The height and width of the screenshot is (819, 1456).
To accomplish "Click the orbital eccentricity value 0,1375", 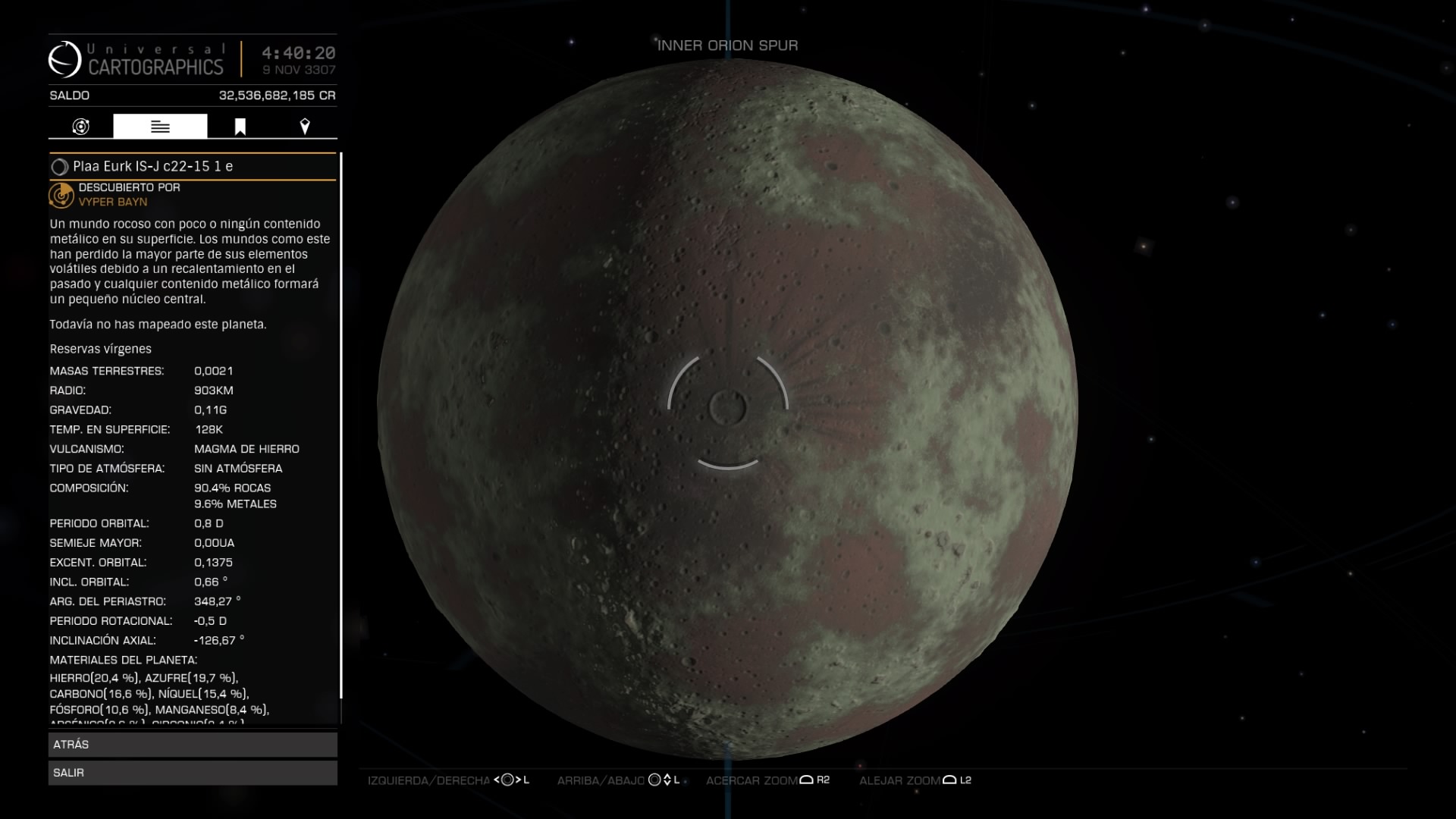I will click(214, 563).
